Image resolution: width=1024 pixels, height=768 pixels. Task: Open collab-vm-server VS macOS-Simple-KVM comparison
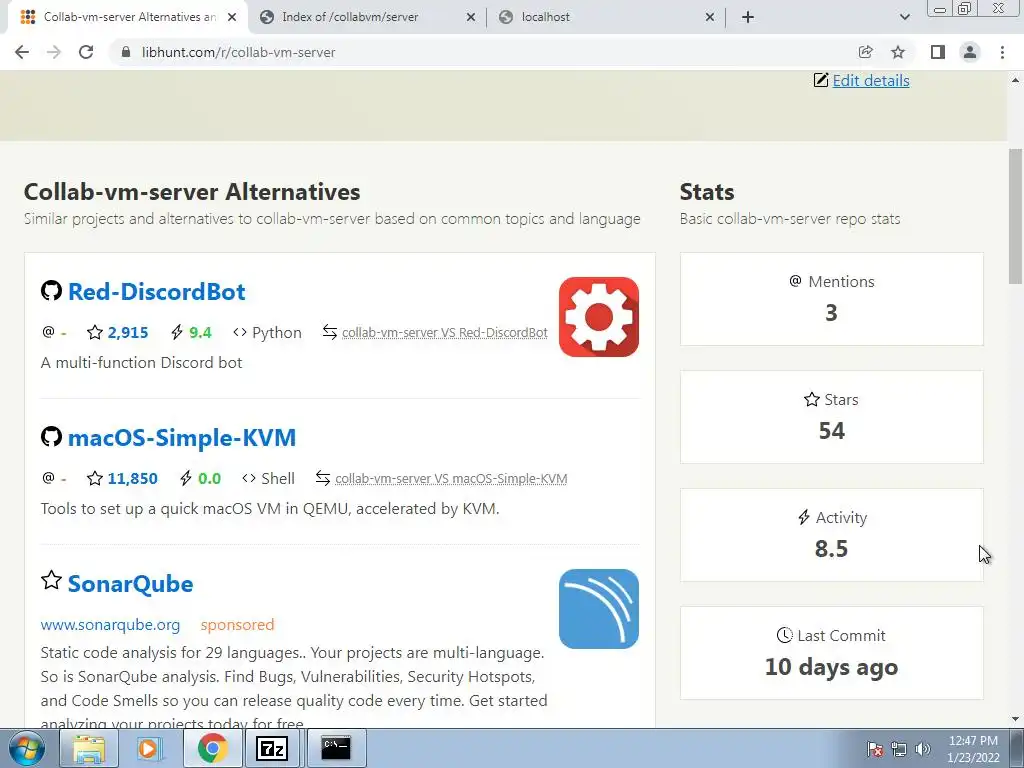click(451, 479)
